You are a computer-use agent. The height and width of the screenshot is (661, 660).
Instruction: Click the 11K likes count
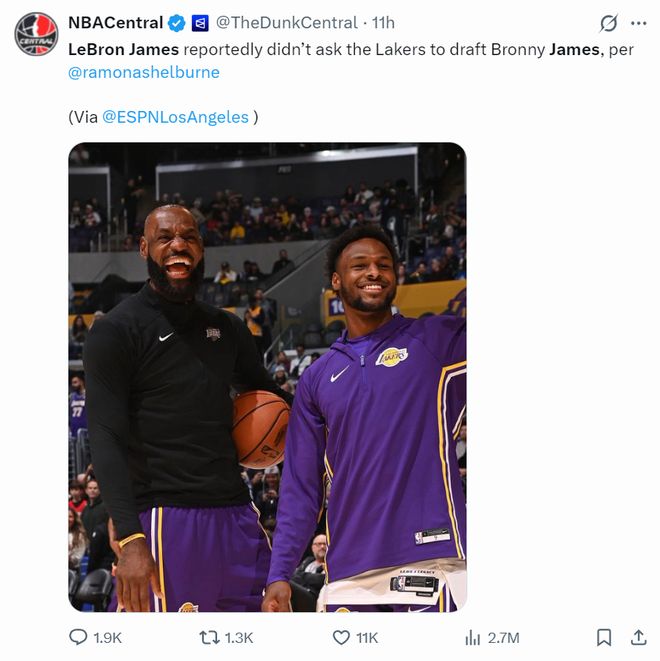coord(367,637)
